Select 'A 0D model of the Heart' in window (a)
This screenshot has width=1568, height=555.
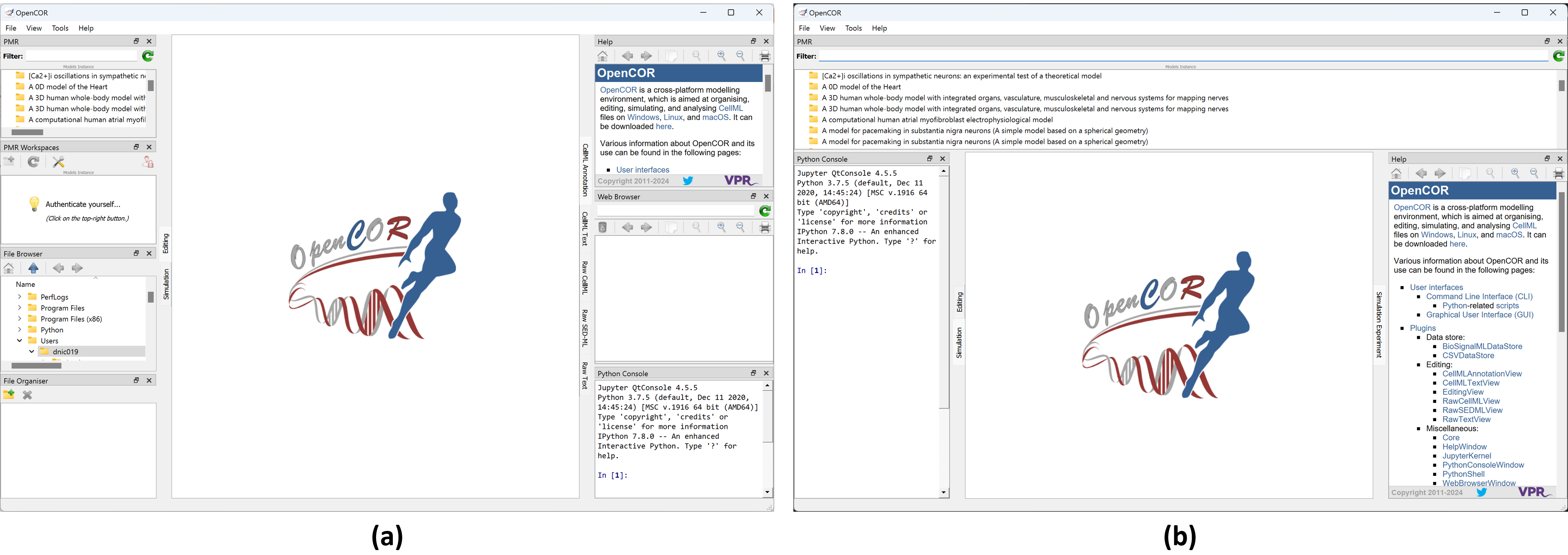[x=67, y=87]
